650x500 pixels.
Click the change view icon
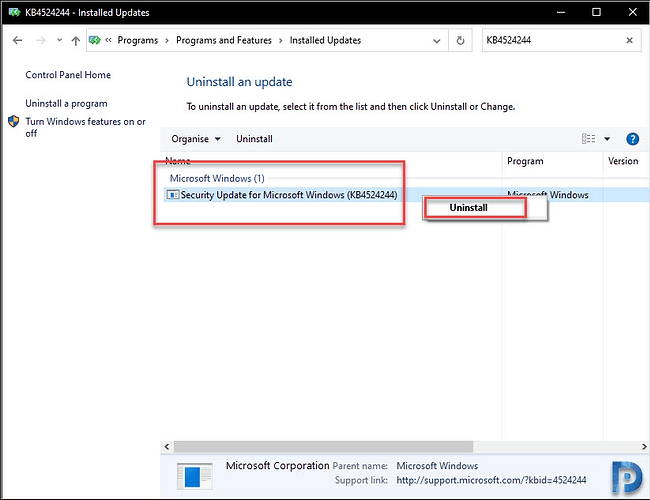589,139
